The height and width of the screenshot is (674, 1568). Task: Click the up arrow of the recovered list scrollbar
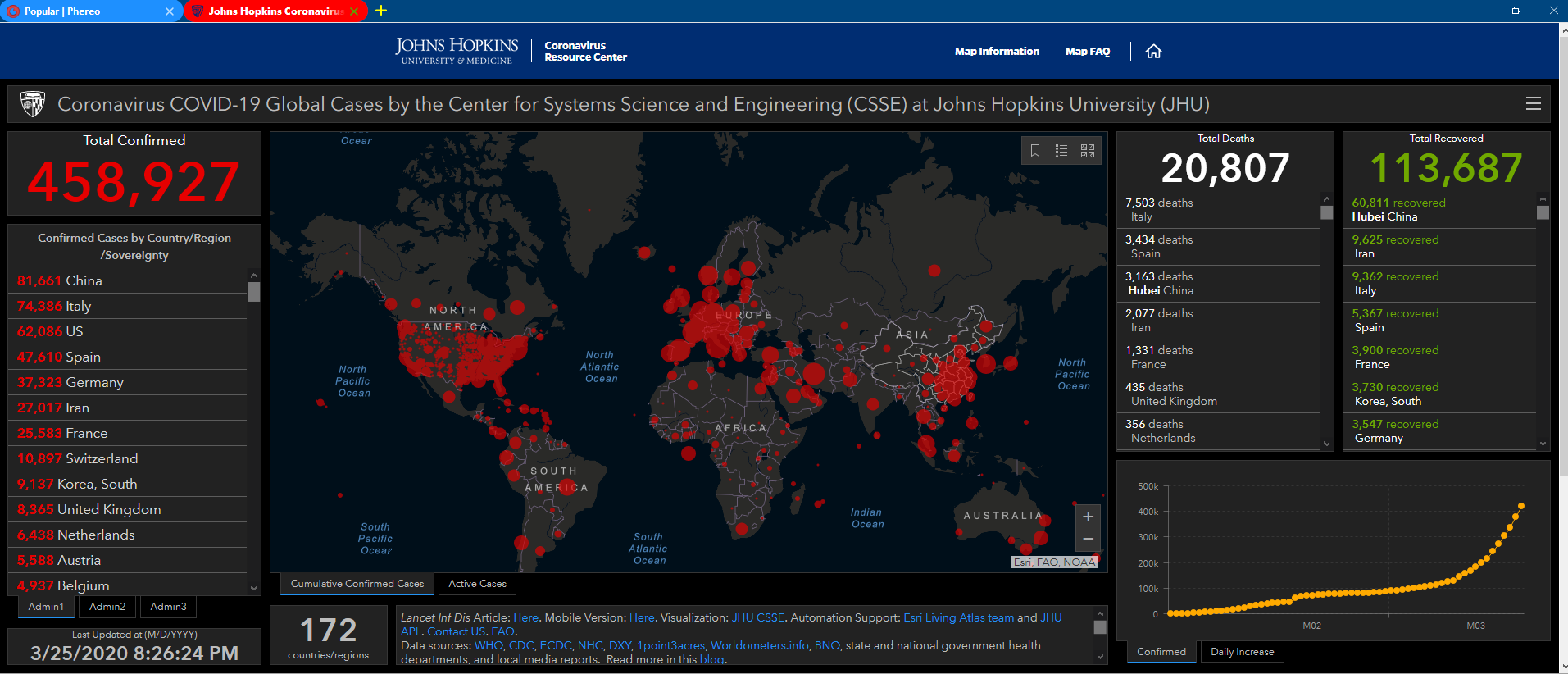pyautogui.click(x=1543, y=198)
